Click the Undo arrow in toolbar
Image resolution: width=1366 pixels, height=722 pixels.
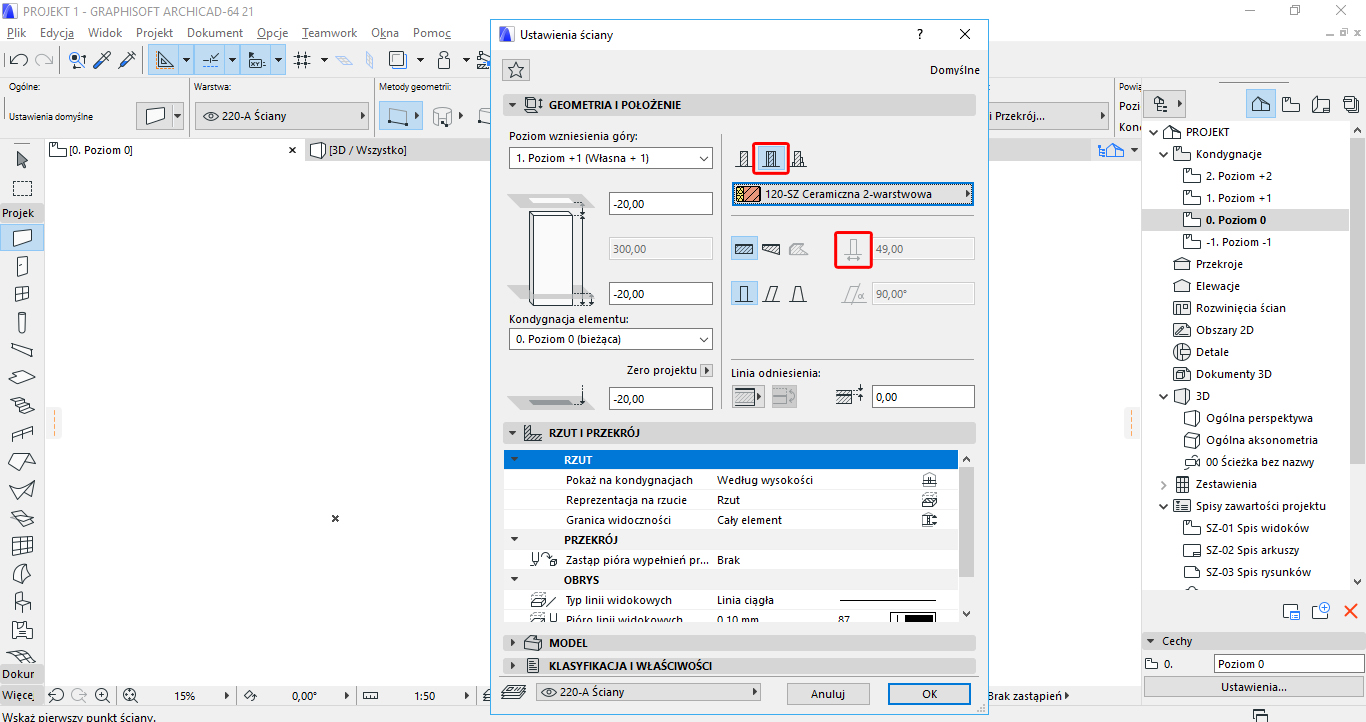coord(19,60)
